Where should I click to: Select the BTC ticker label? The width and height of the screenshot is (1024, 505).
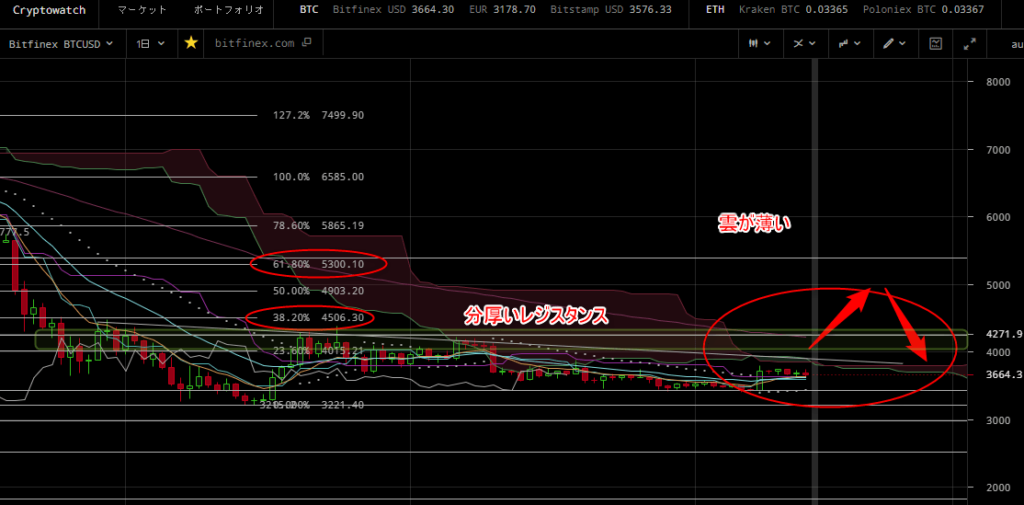coord(308,10)
